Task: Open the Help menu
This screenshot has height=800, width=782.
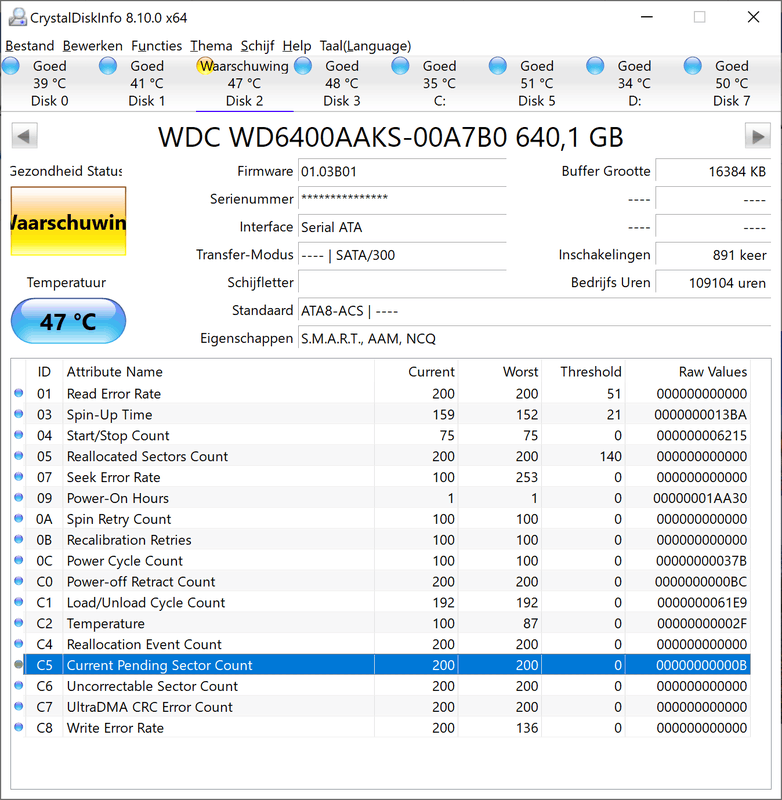Action: tap(296, 46)
